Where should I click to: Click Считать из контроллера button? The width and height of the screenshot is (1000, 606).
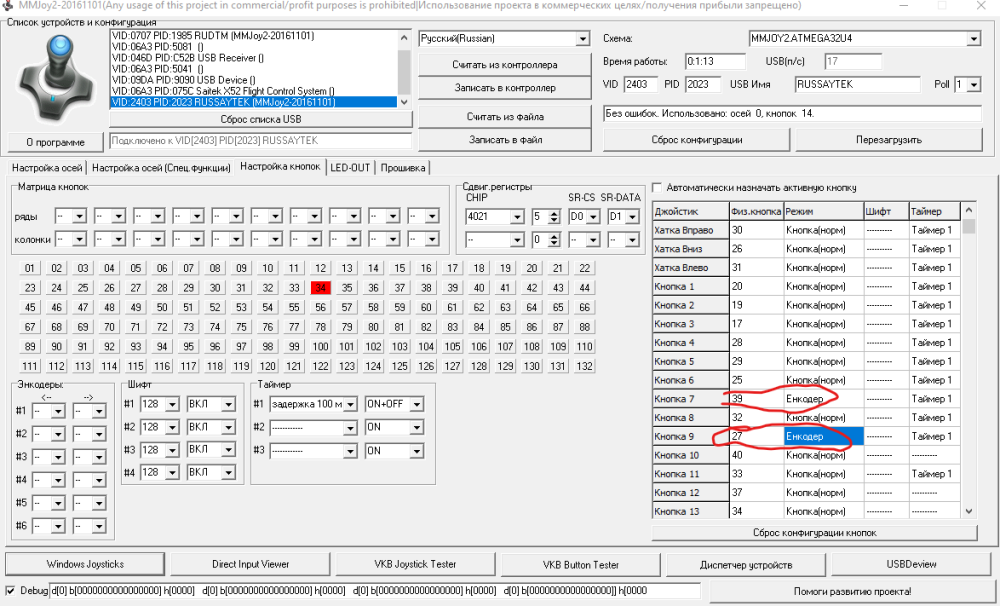click(x=504, y=64)
